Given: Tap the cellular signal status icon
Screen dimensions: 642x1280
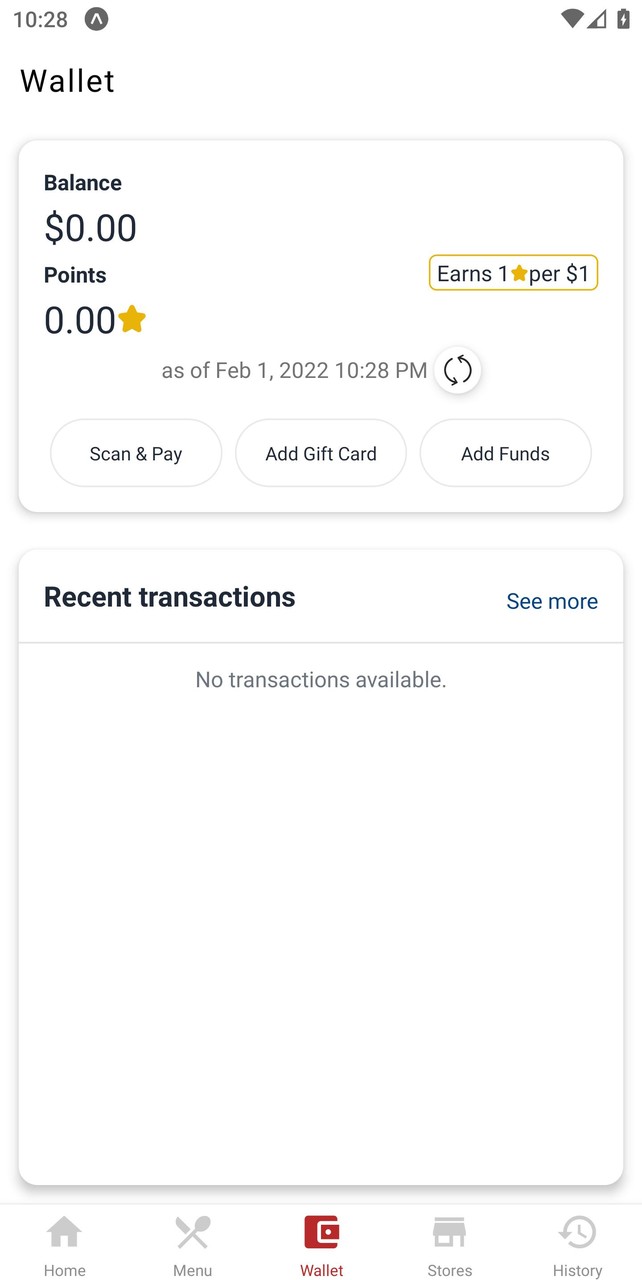Looking at the screenshot, I should (x=597, y=19).
